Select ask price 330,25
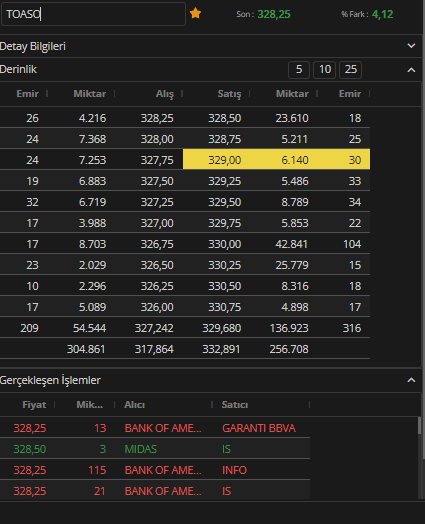 point(225,265)
